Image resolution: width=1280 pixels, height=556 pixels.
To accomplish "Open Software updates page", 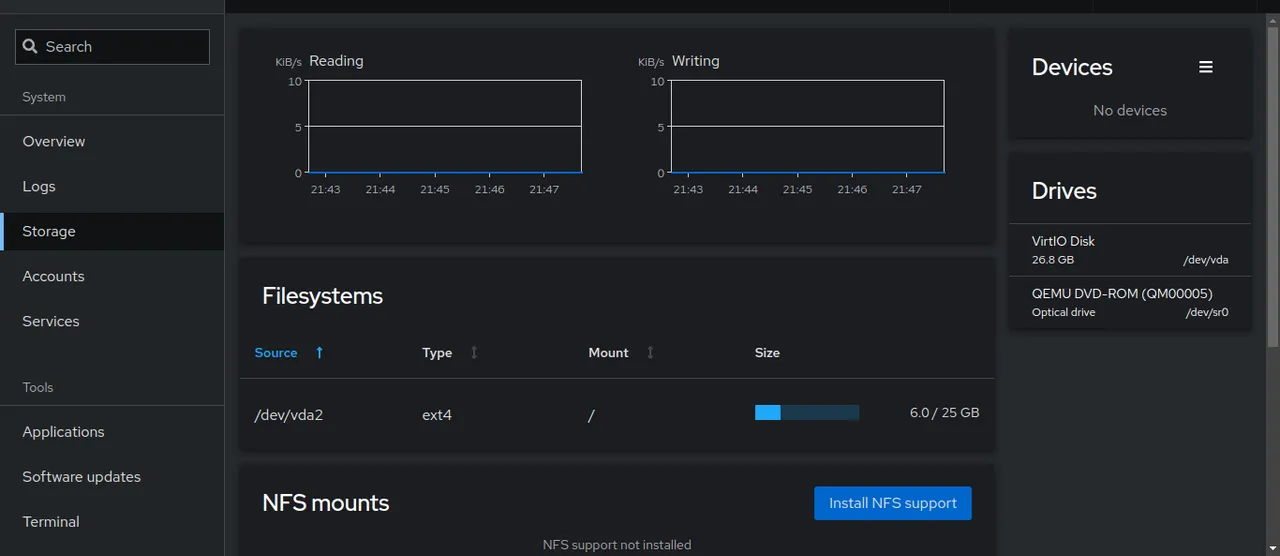I will pyautogui.click(x=112, y=477).
